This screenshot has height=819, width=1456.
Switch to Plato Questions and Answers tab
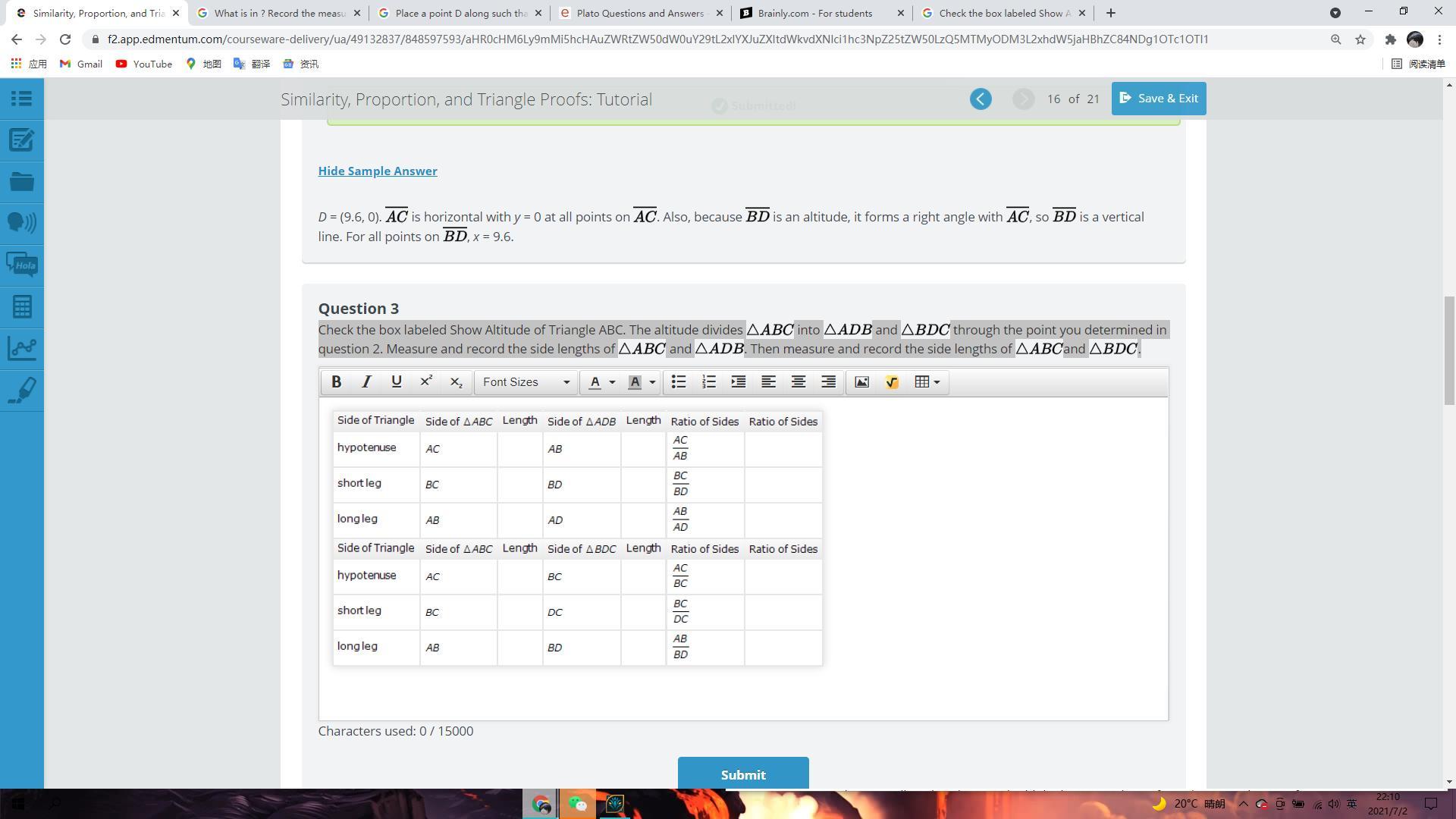point(639,13)
